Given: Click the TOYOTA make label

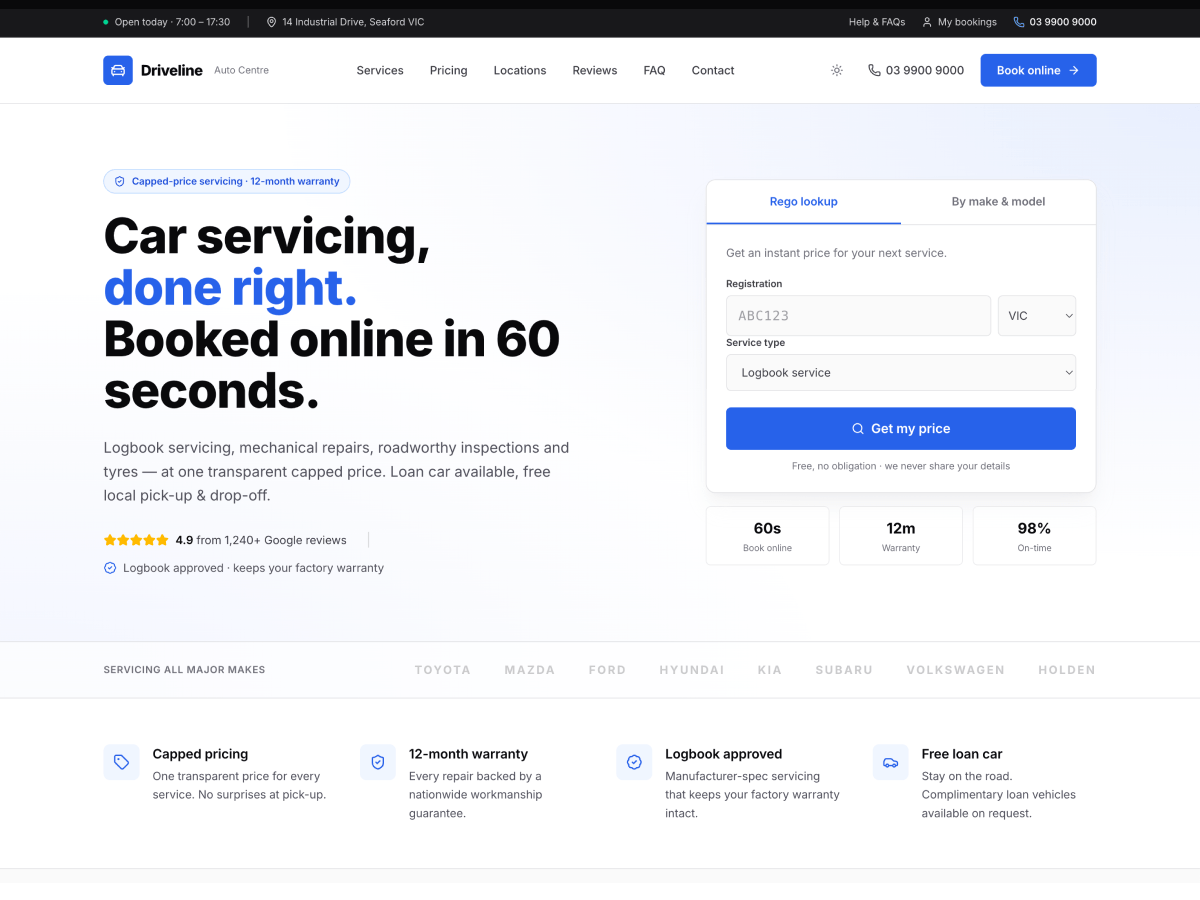Looking at the screenshot, I should coord(443,670).
